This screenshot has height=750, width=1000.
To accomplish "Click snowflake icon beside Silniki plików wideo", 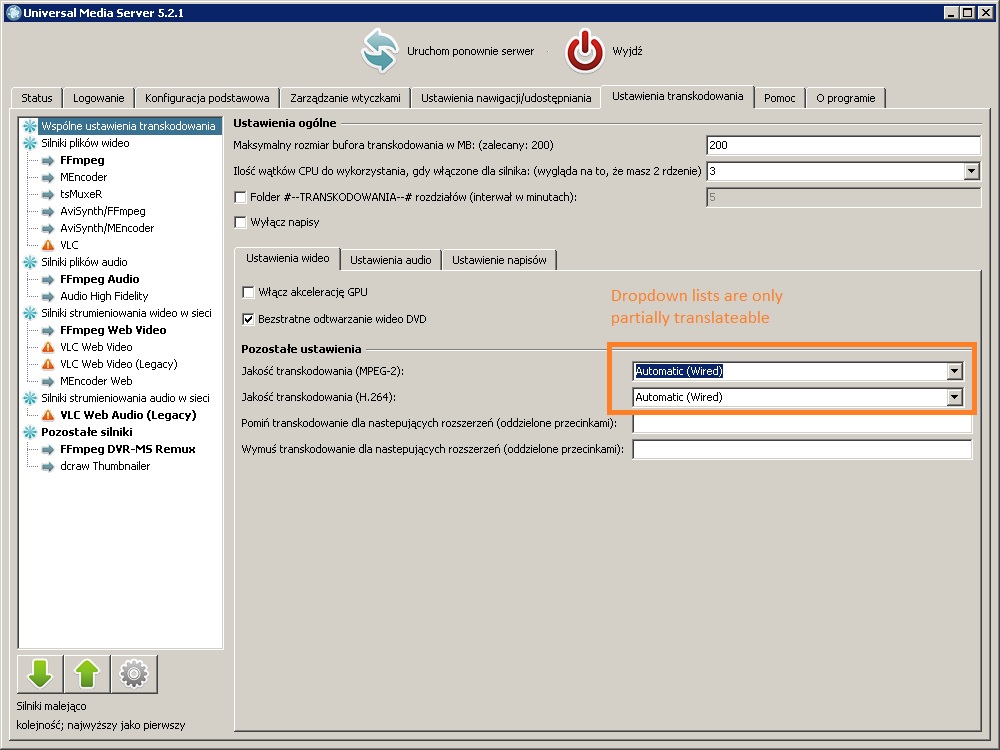I will (30, 143).
